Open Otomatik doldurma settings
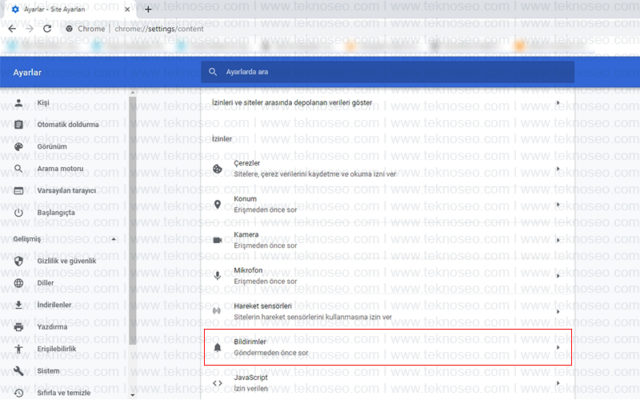The width and height of the screenshot is (640, 400). 68,124
